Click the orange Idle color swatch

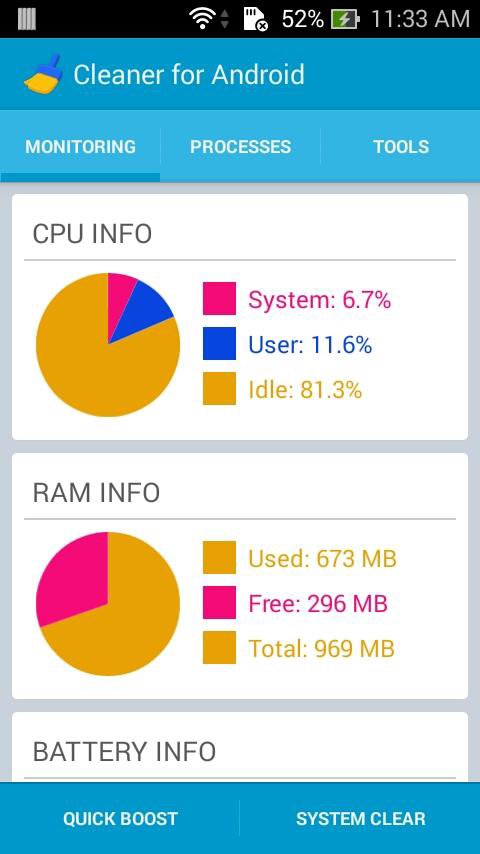tap(220, 388)
